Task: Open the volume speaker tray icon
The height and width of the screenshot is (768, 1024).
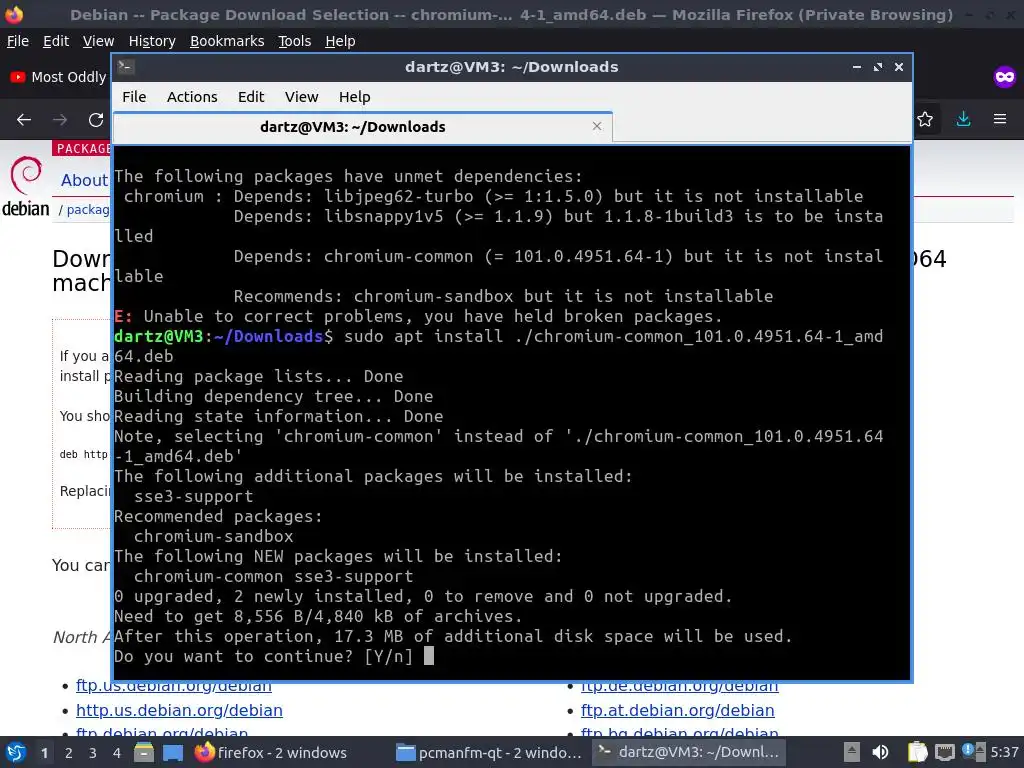Action: click(880, 752)
